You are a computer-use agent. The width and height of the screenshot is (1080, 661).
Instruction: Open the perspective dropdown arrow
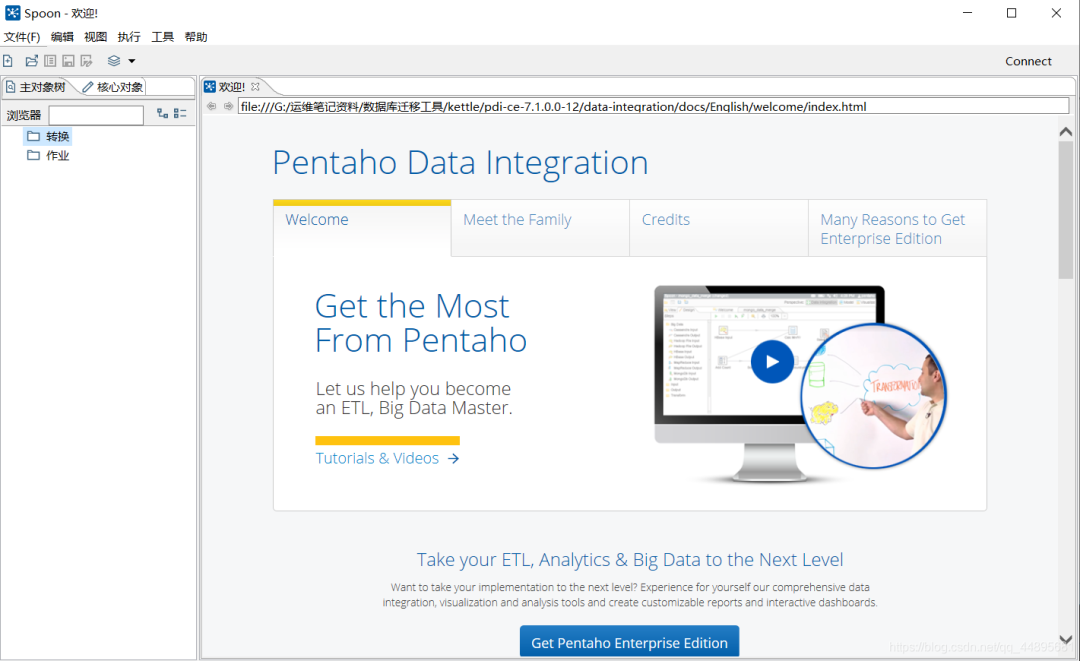pos(132,61)
